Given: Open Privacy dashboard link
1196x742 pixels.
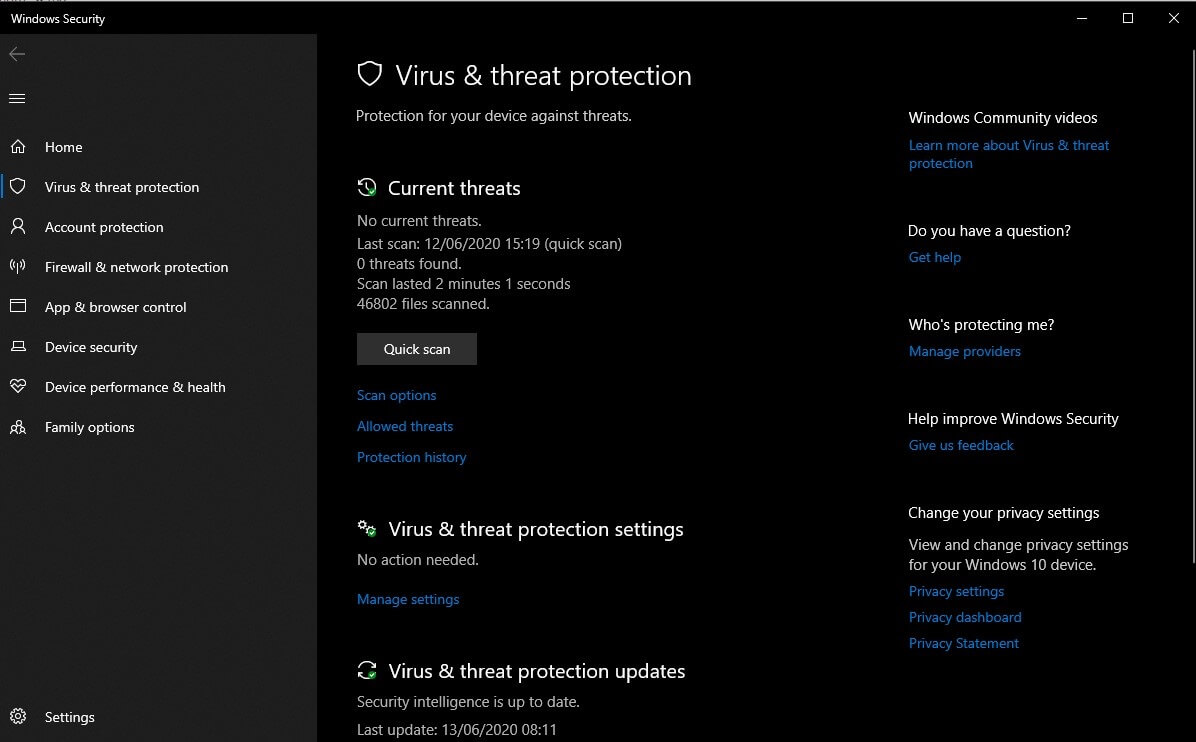Looking at the screenshot, I should pyautogui.click(x=965, y=617).
